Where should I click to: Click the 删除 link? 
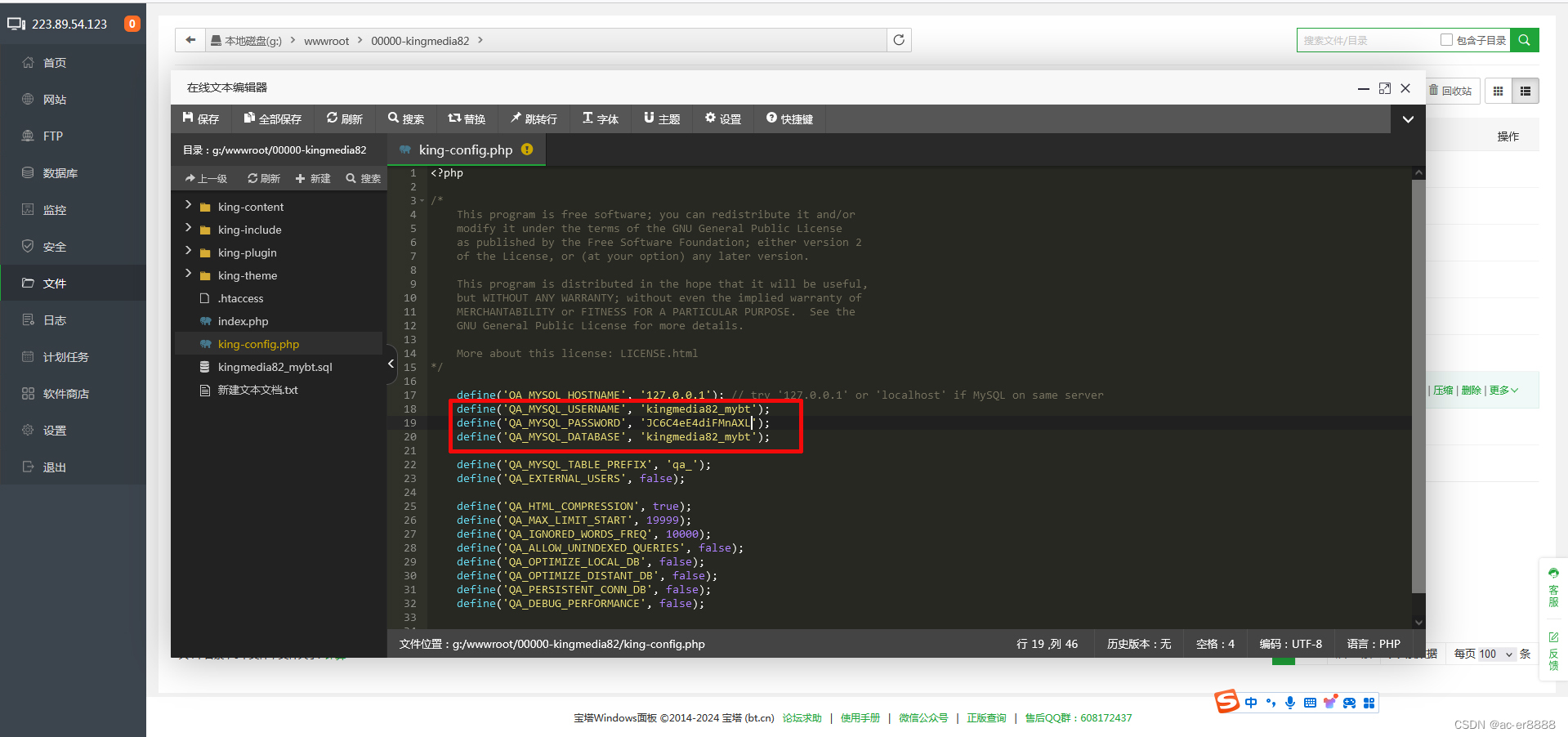click(1471, 391)
